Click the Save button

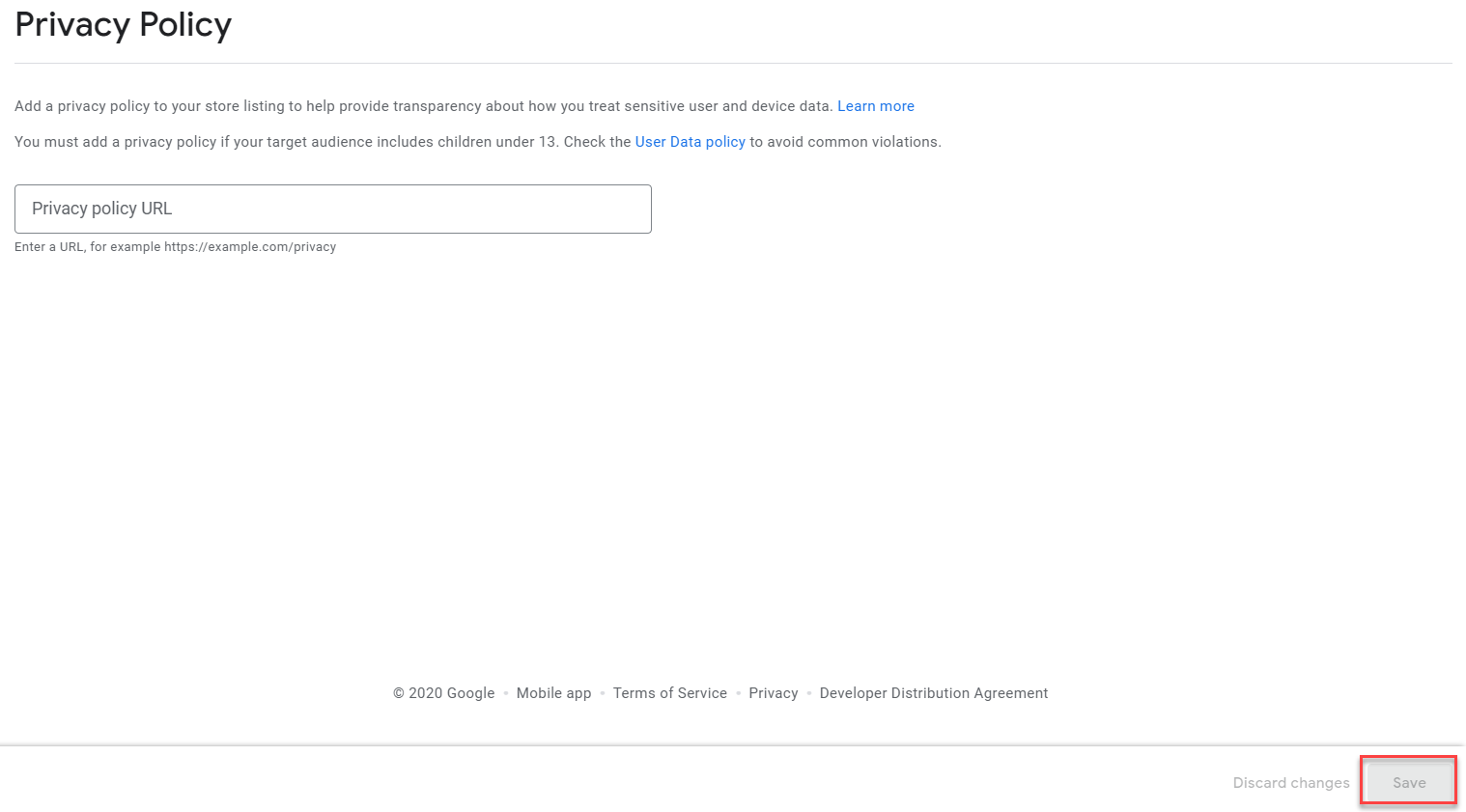tap(1408, 783)
